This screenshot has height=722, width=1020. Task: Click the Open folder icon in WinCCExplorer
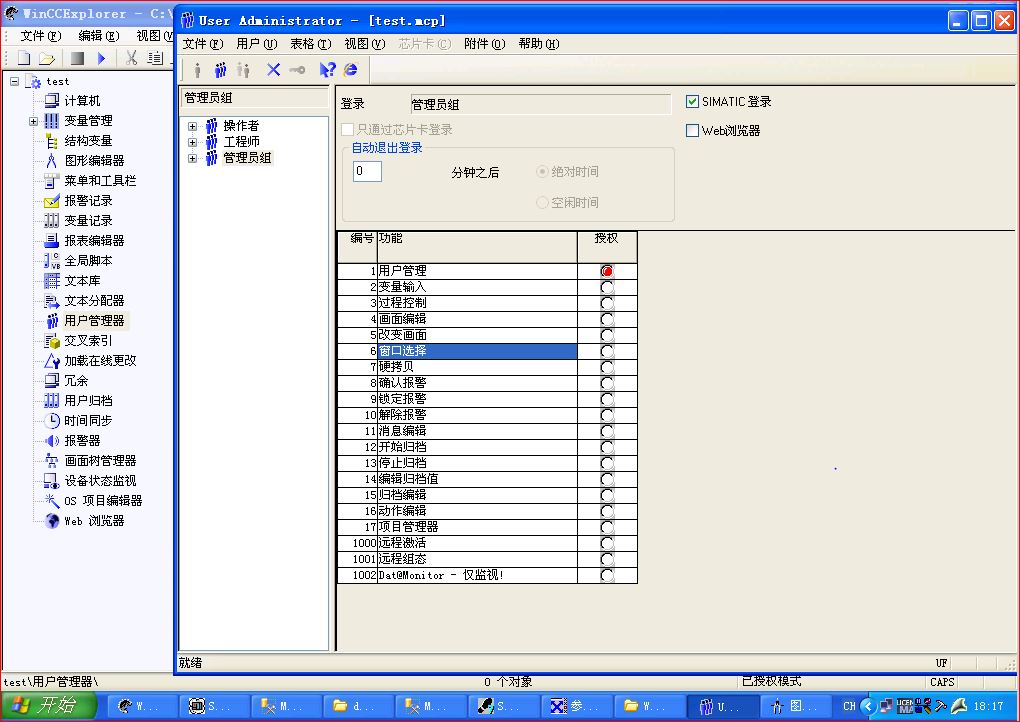point(46,58)
